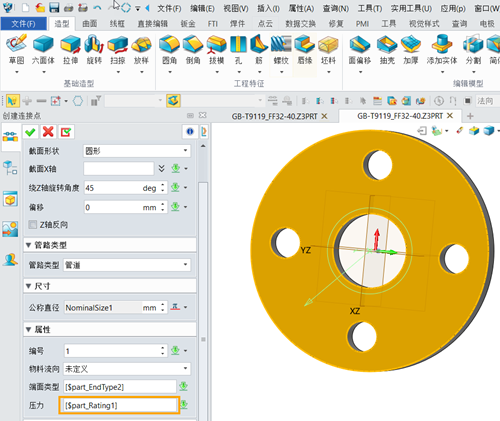
Task: Switch to the 曲面 ribbon tab
Action: 90,24
